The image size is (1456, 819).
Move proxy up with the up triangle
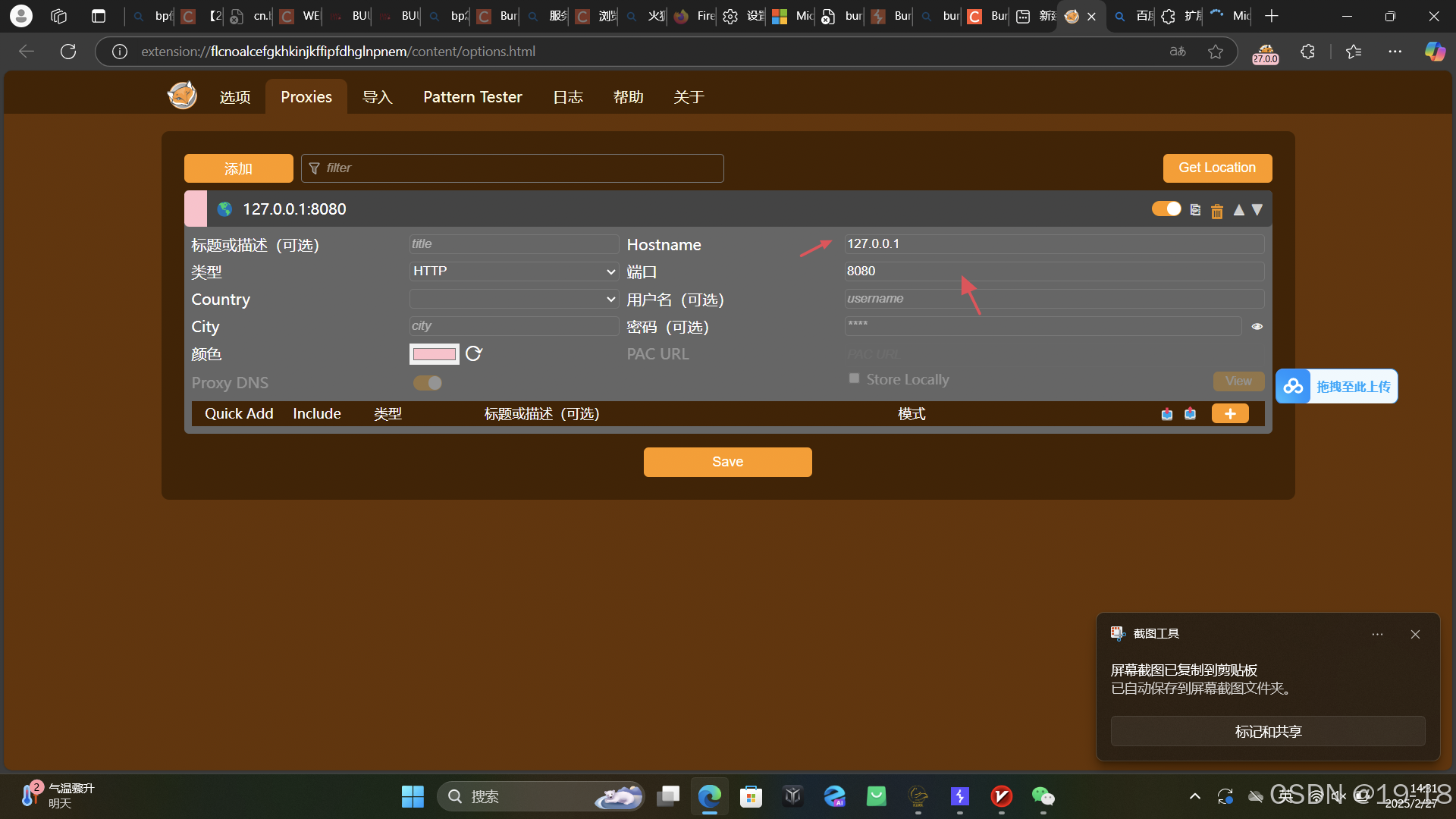tap(1238, 210)
